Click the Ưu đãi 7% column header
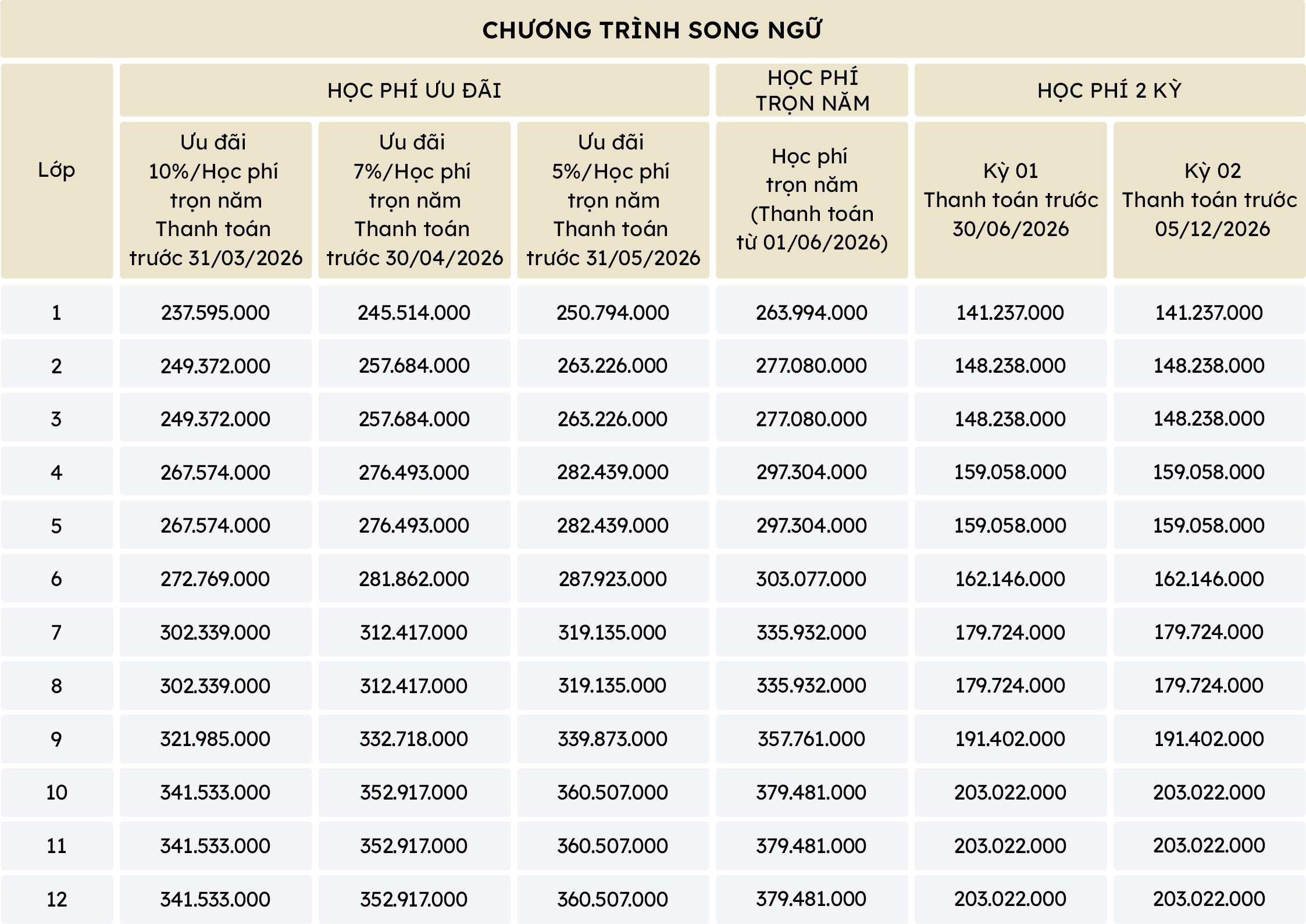Viewport: 1306px width, 924px height. [414, 199]
